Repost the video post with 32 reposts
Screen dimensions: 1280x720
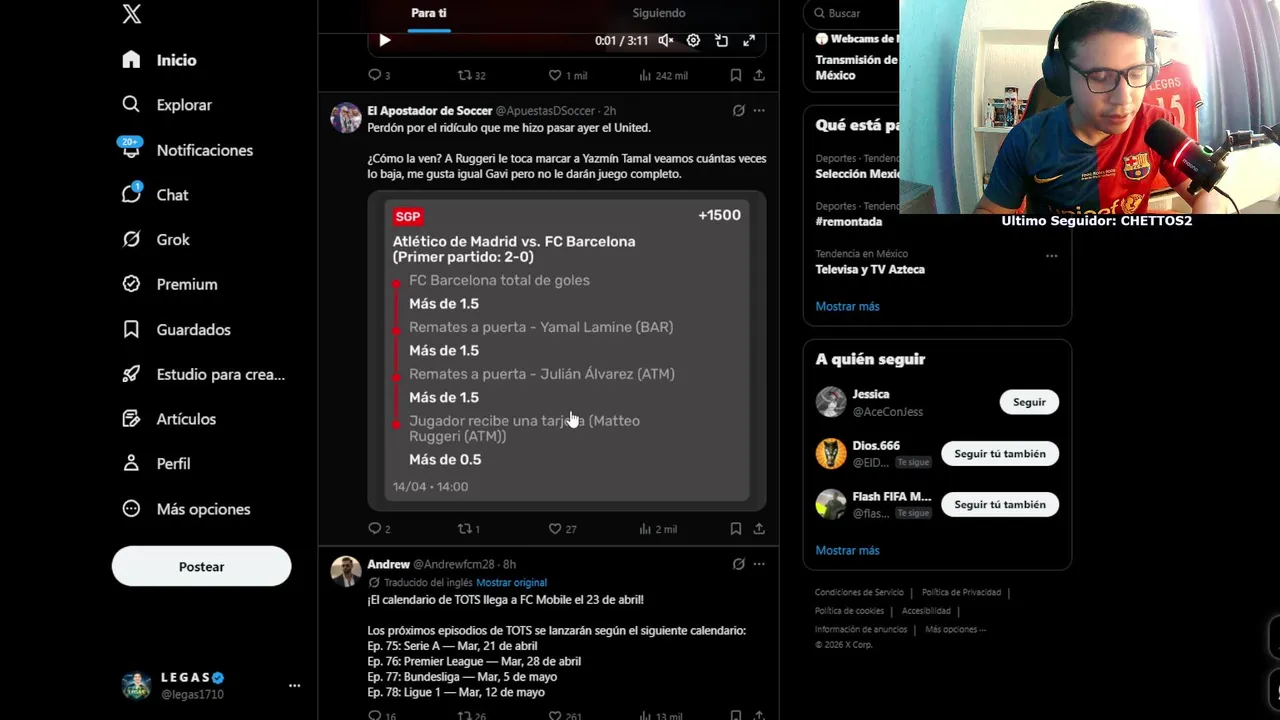[x=471, y=75]
